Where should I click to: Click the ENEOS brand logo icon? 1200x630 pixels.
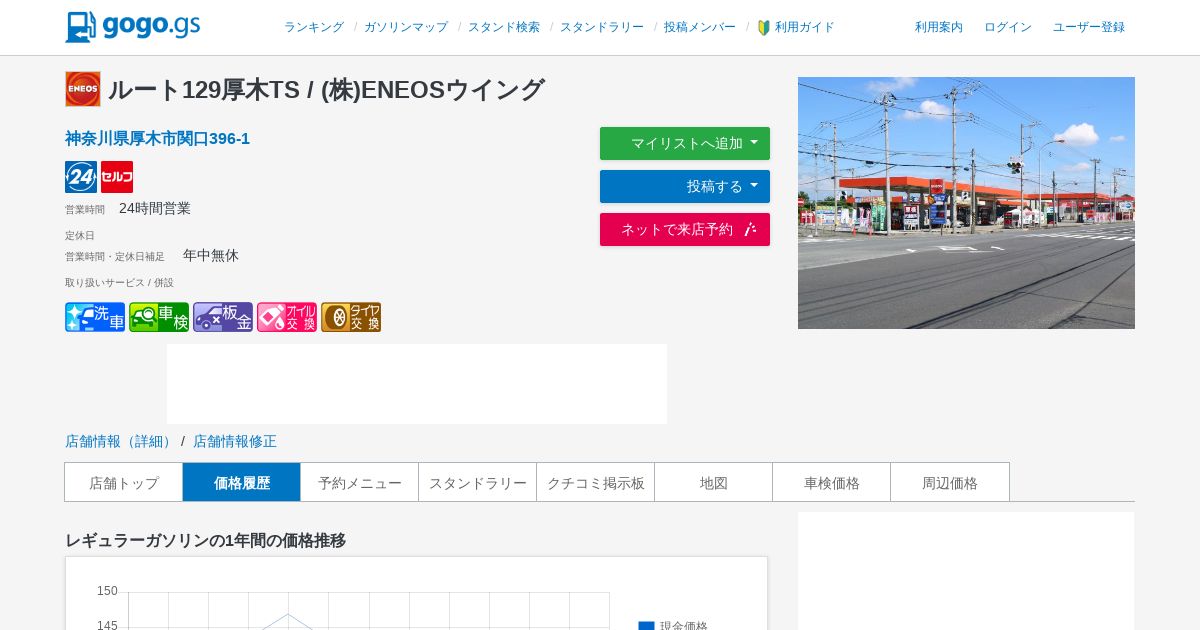tap(83, 89)
